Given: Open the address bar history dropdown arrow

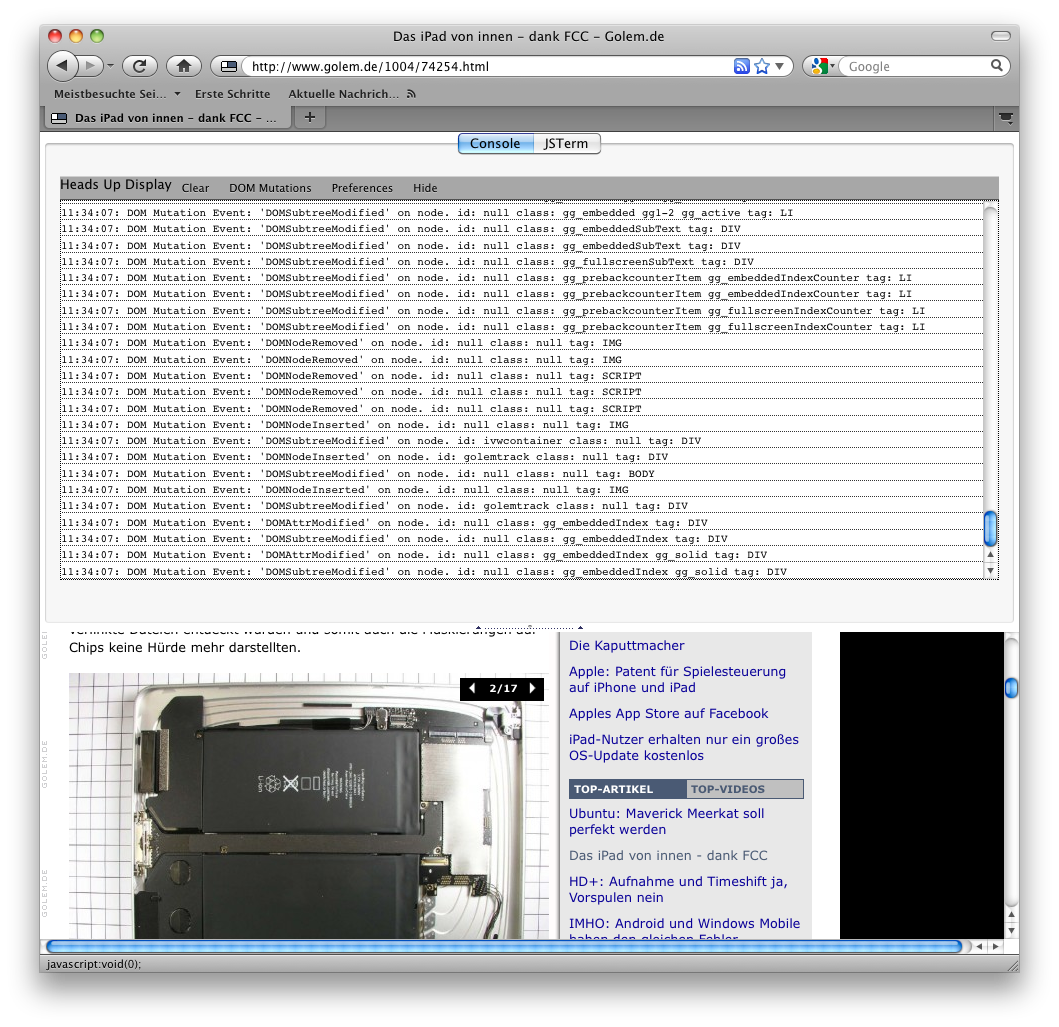Looking at the screenshot, I should [779, 66].
